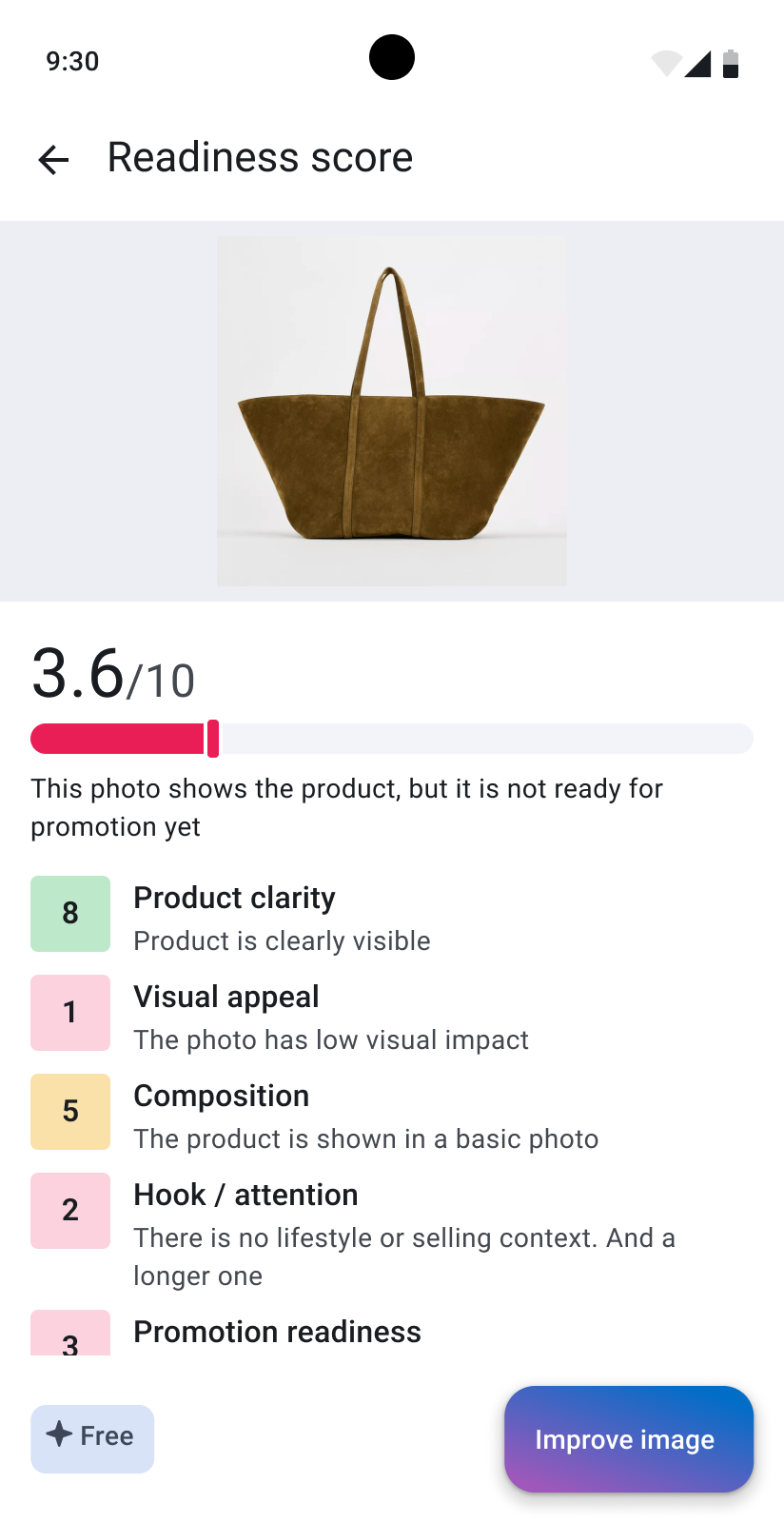784x1523 pixels.
Task: Select the Visual appeal row title
Action: [x=226, y=997]
